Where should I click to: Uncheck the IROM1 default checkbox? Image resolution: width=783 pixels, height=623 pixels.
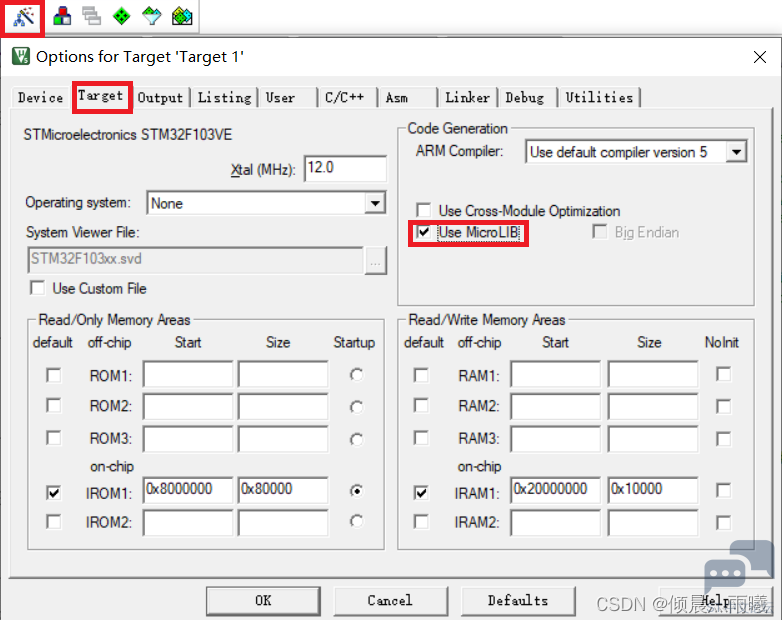click(53, 493)
